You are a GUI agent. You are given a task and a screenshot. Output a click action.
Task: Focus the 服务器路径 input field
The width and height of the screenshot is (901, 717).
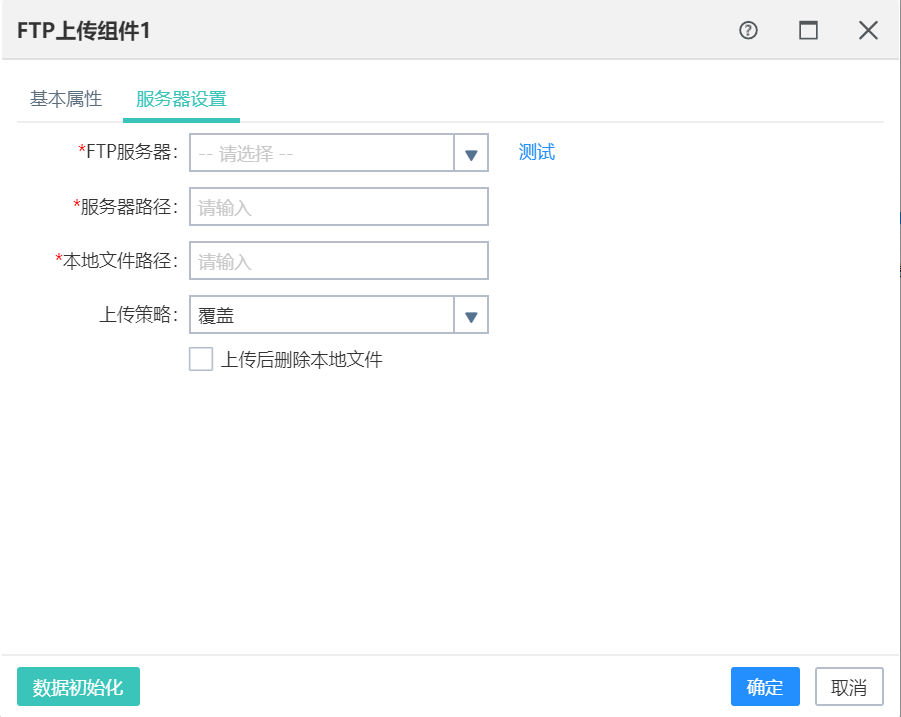point(339,206)
